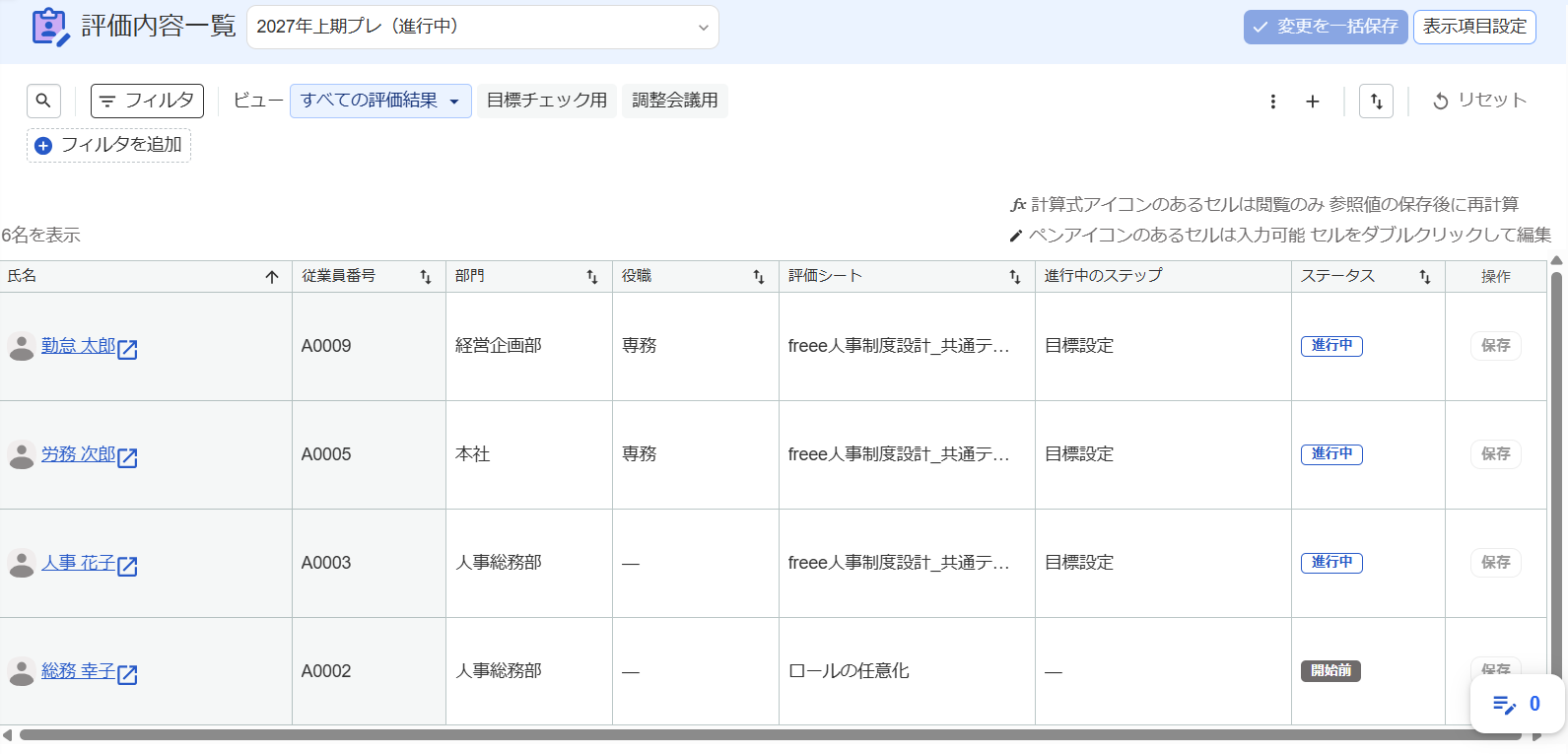The image size is (1568, 754).
Task: Save row for employee A0009
Action: [x=1495, y=346]
